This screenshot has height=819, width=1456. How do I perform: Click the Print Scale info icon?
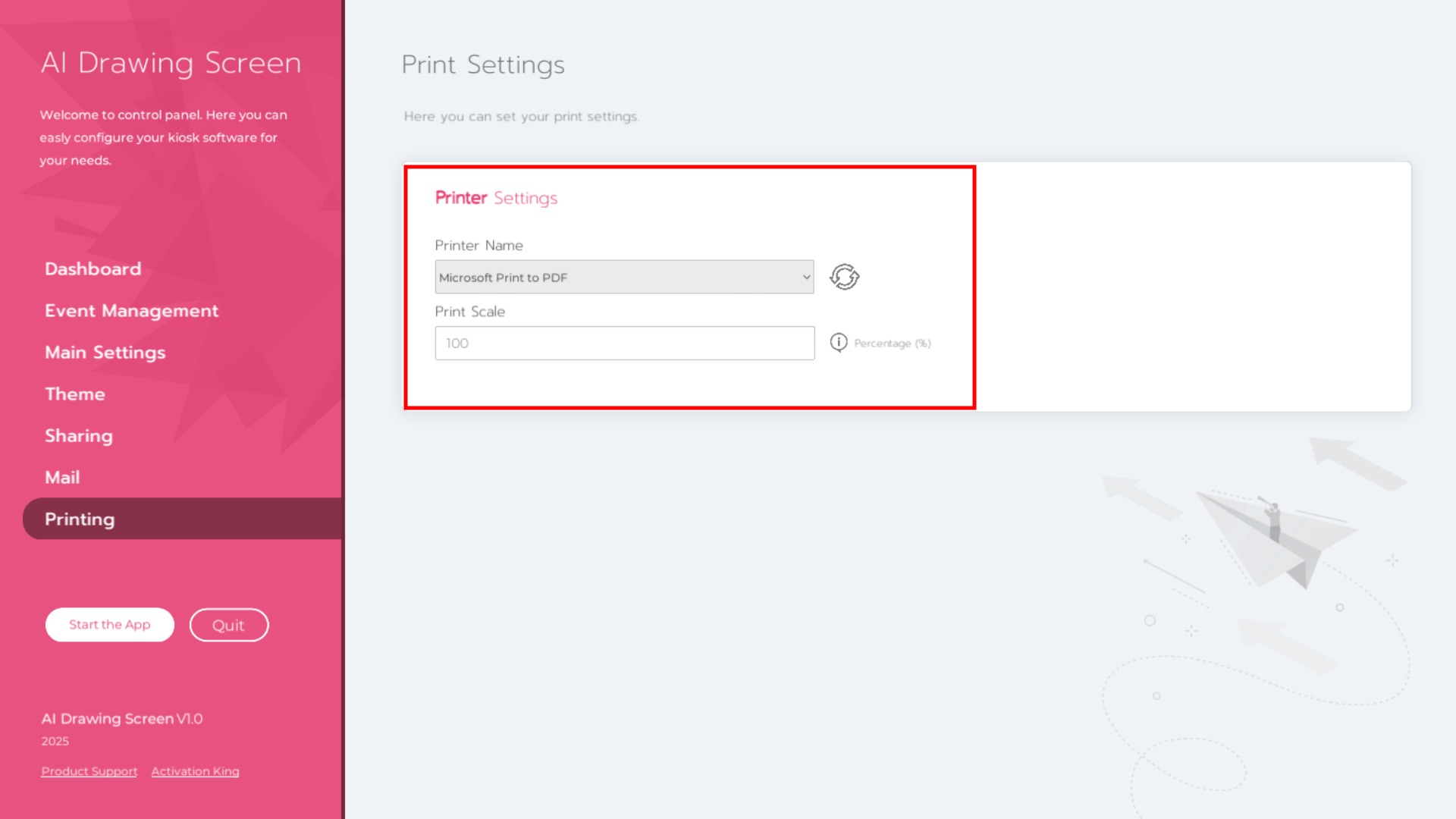pyautogui.click(x=838, y=343)
